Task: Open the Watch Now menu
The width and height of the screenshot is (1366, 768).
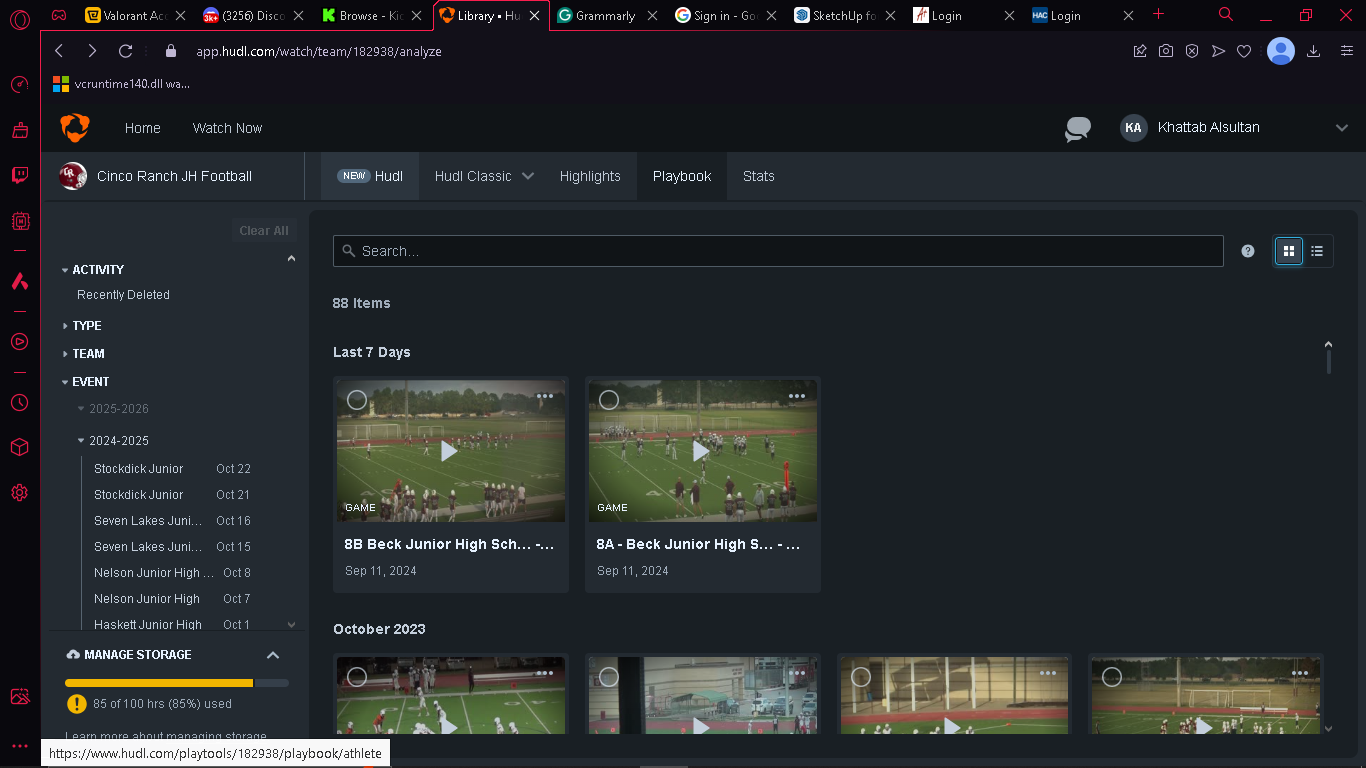Action: pos(227,128)
